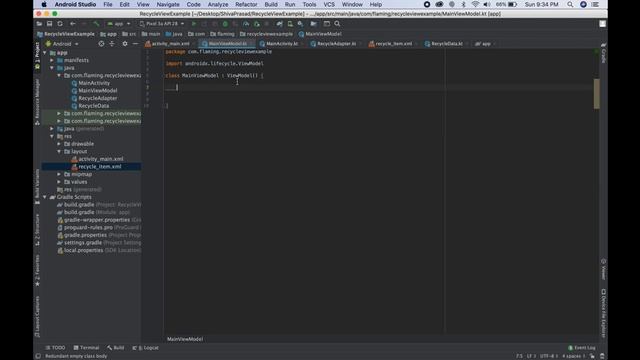Open the Resource Manager side panel
The image size is (640, 360).
click(37, 102)
